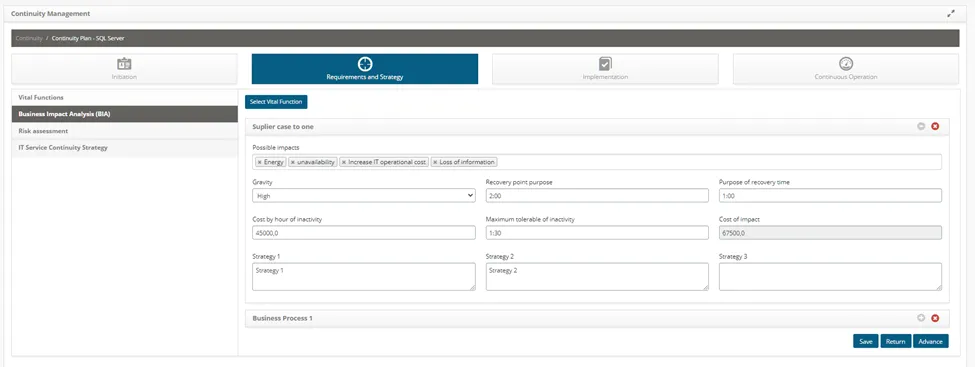975x367 pixels.
Task: Go to the Implementation step
Action: point(605,69)
